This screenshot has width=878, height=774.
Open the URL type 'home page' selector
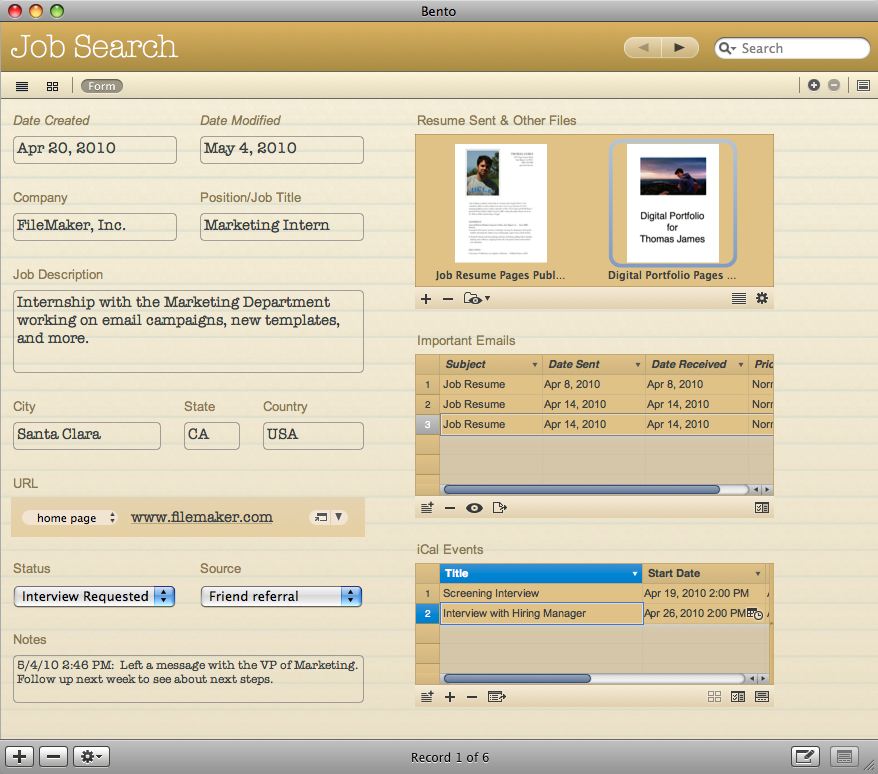pyautogui.click(x=76, y=518)
